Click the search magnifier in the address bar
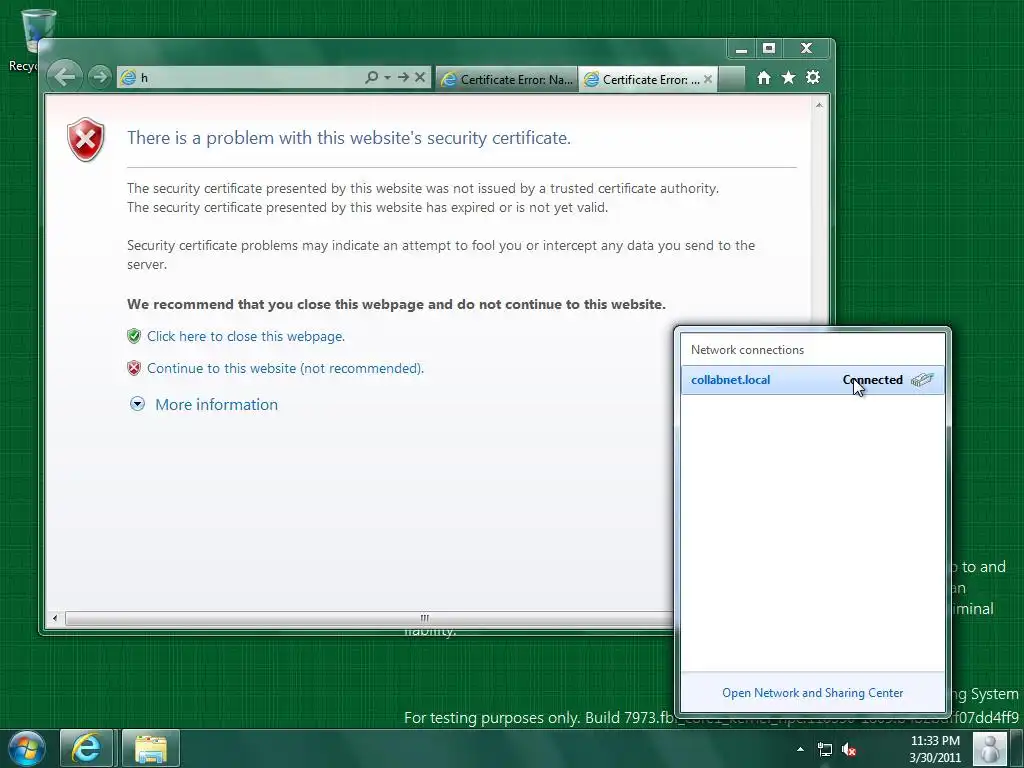This screenshot has height=768, width=1024. click(372, 77)
